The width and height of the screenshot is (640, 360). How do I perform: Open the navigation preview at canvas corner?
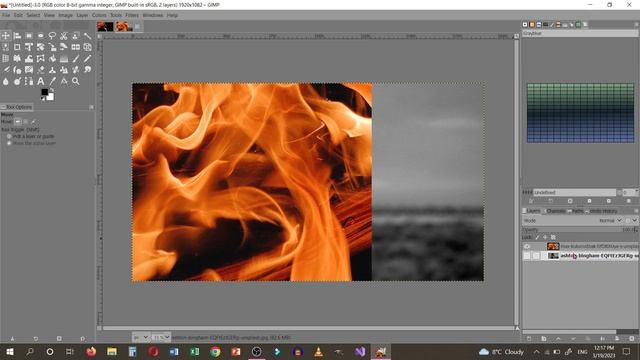pyautogui.click(x=517, y=328)
